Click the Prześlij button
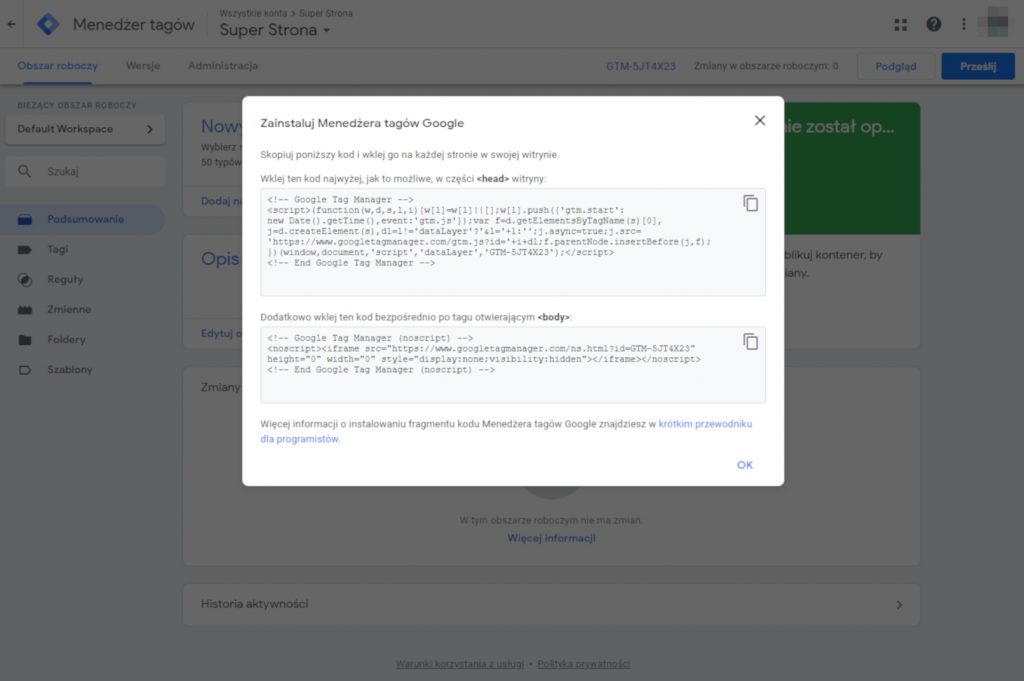Screen dimensions: 1024x681 [978, 67]
